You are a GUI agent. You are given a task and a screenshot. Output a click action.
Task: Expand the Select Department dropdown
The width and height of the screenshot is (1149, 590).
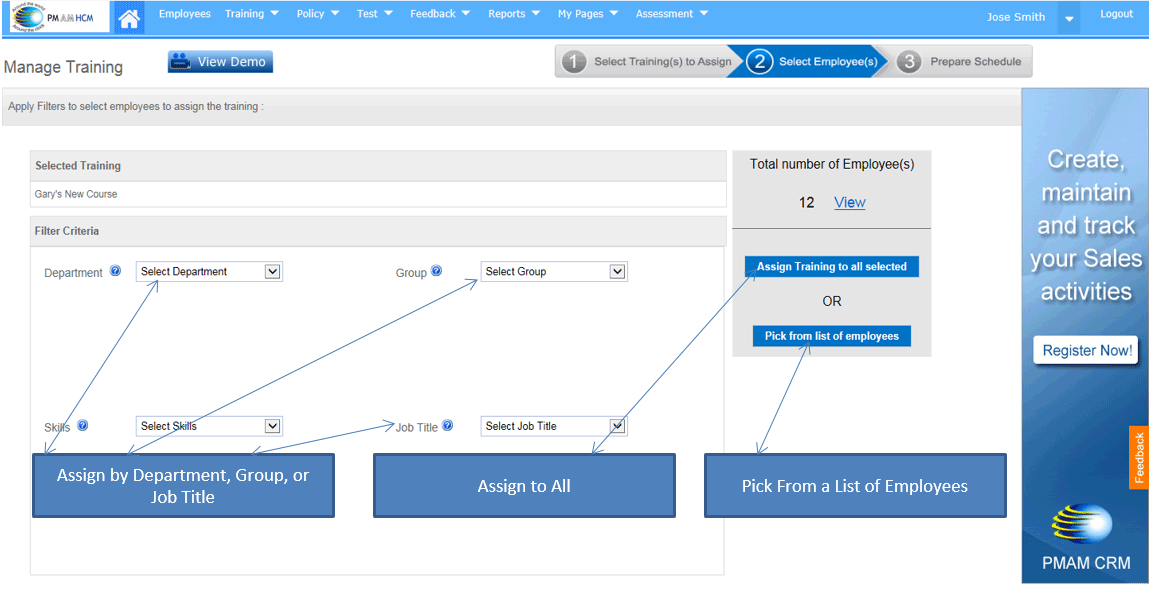[209, 272]
